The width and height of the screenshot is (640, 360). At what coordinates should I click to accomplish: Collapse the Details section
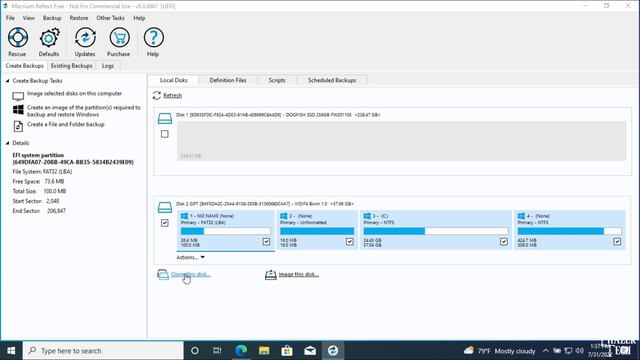[x=7, y=143]
